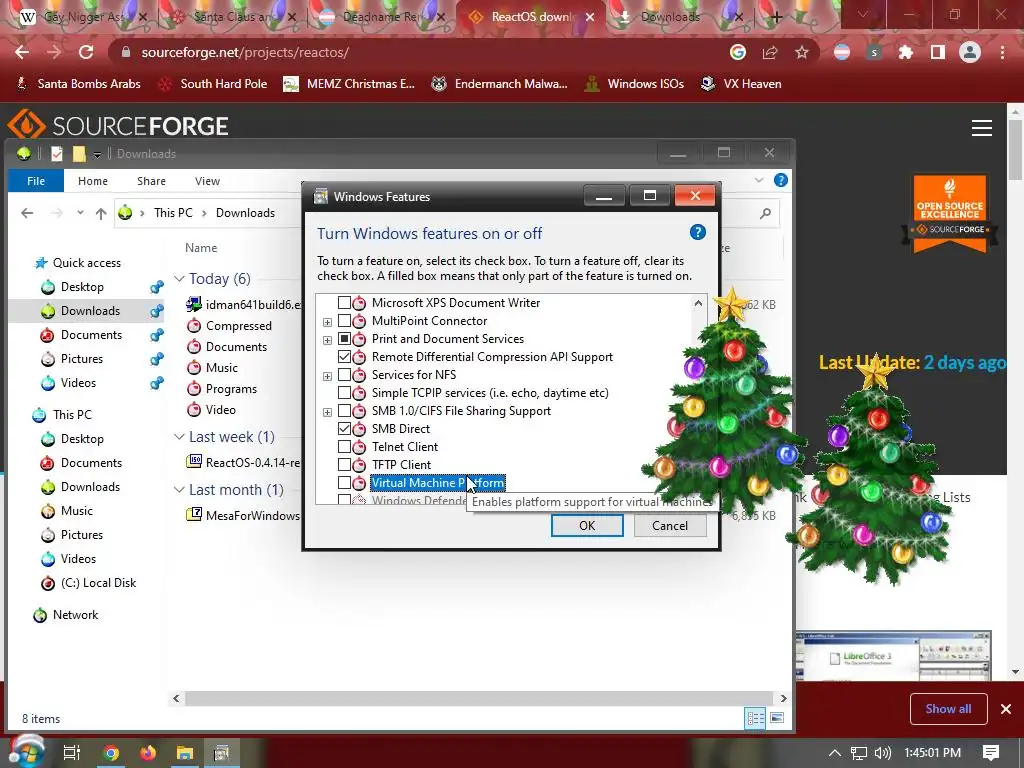The width and height of the screenshot is (1024, 768).
Task: Go up one folder level in File Explorer
Action: pos(101,213)
